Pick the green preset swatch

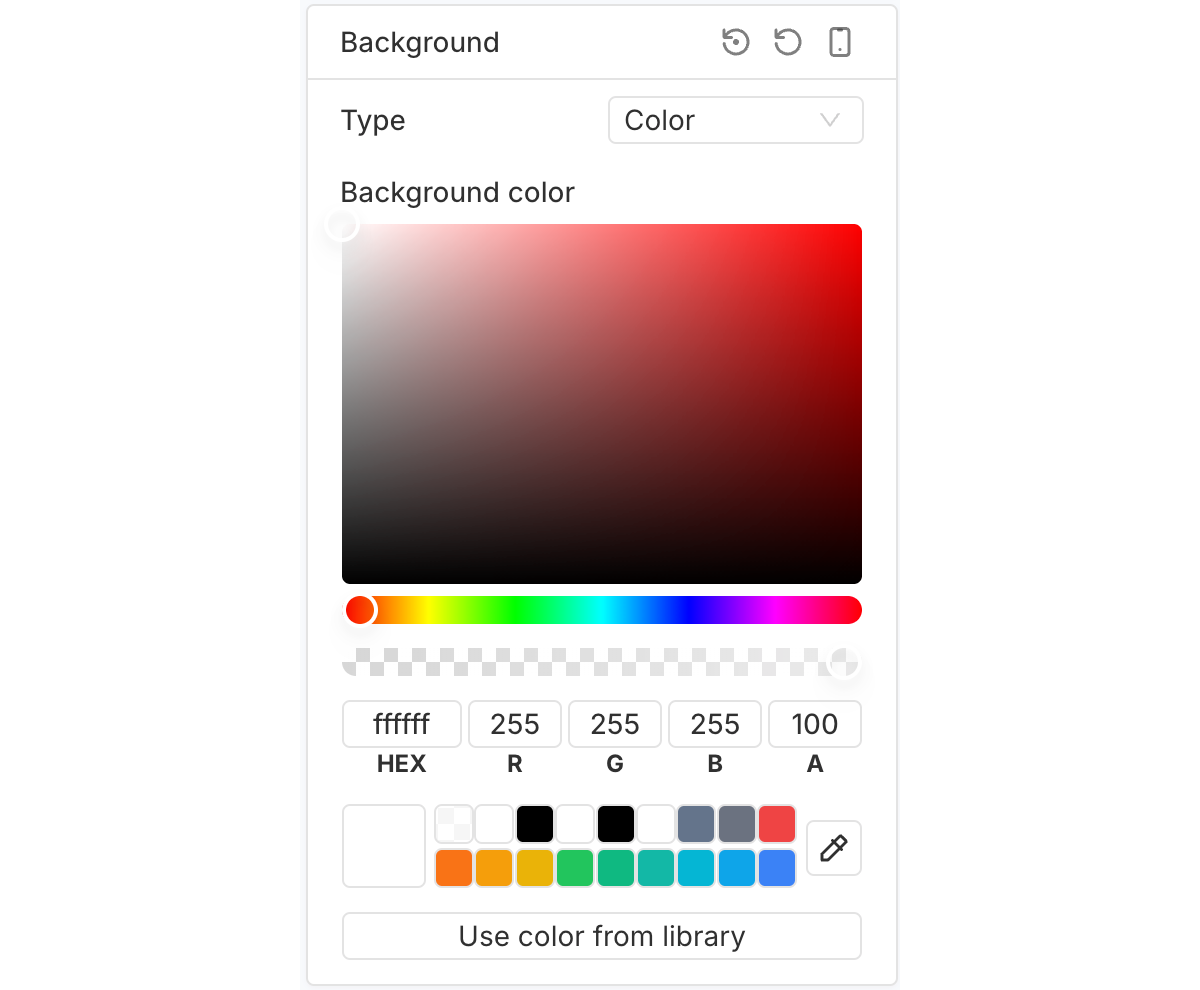(x=575, y=868)
